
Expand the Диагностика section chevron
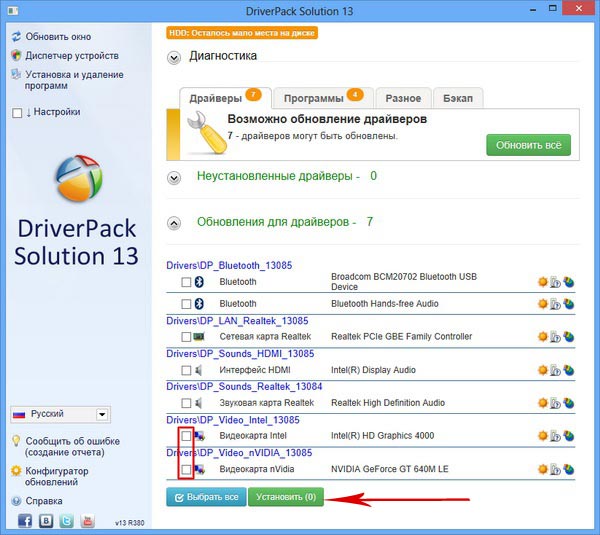click(174, 58)
